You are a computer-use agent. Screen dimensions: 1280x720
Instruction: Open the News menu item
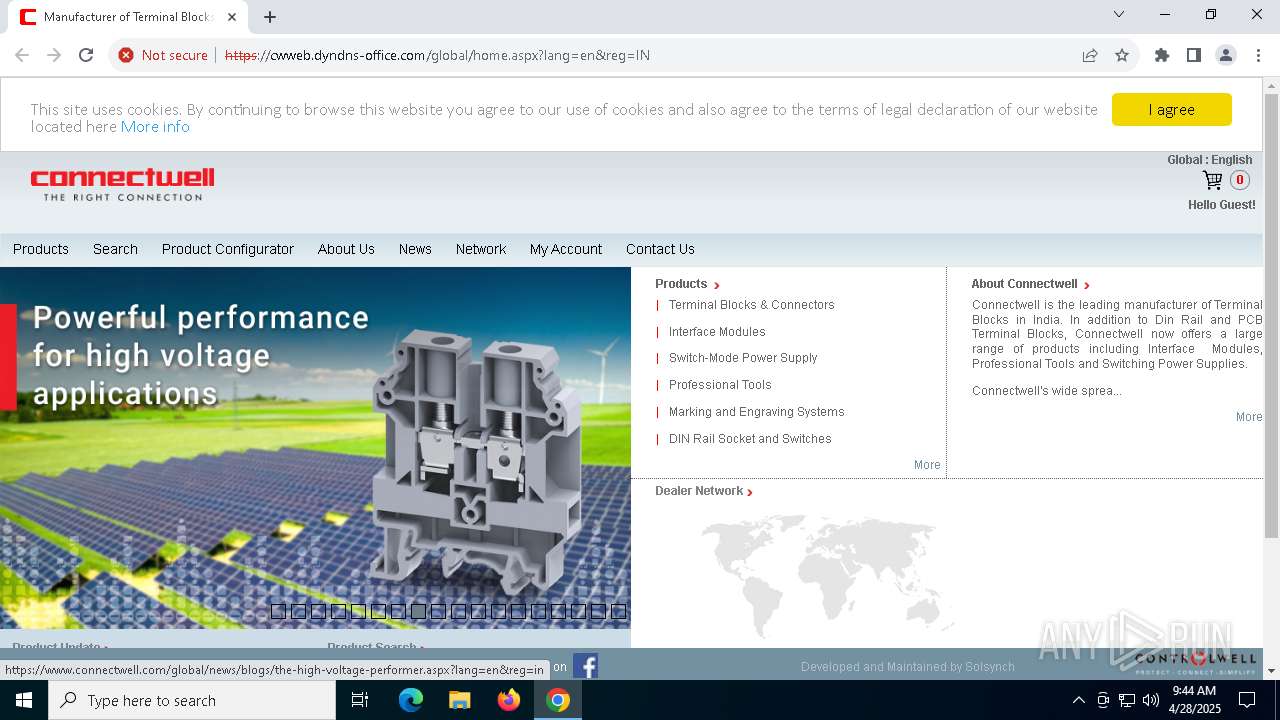coord(415,249)
